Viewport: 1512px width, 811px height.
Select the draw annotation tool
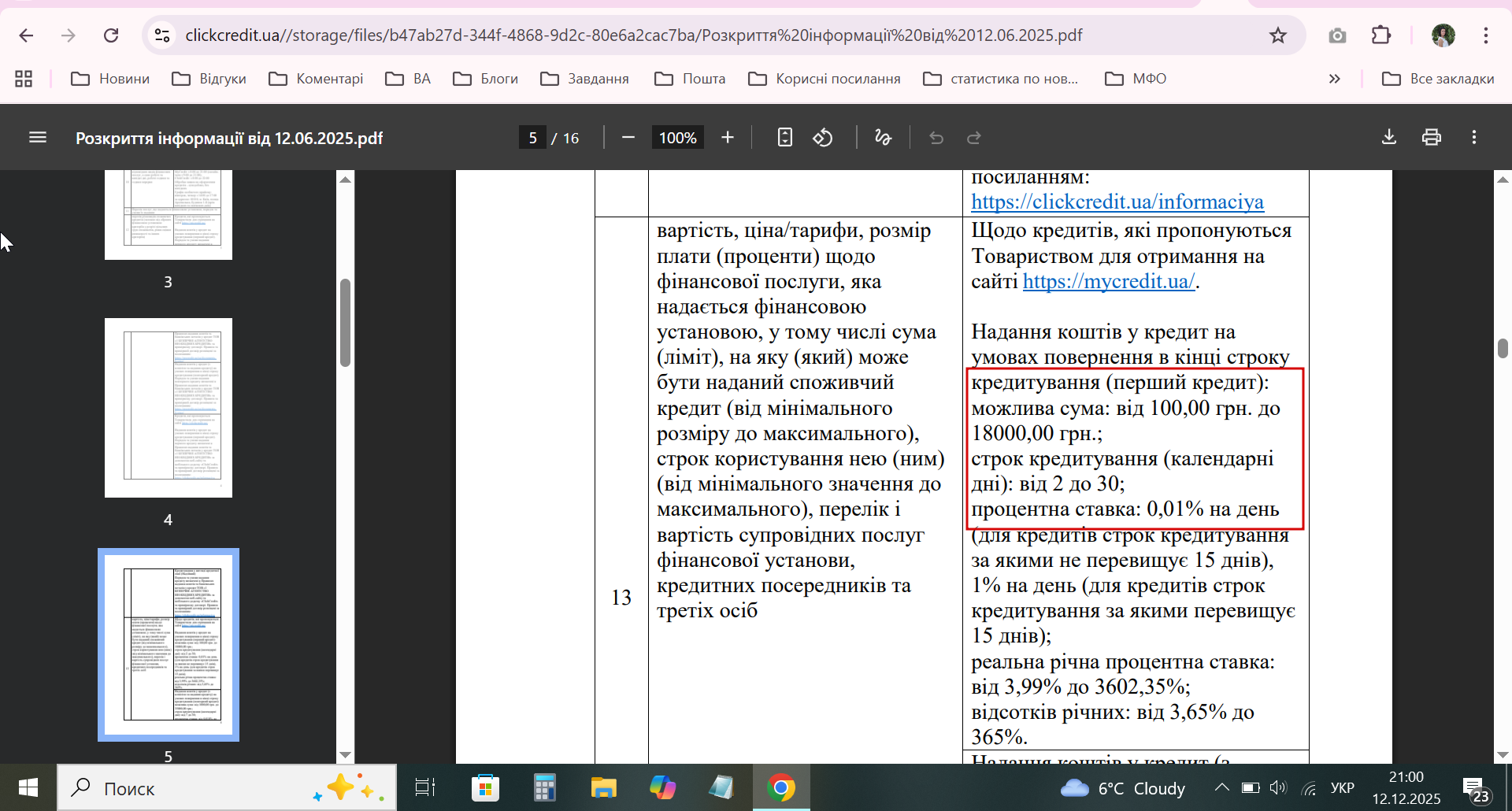click(x=883, y=138)
